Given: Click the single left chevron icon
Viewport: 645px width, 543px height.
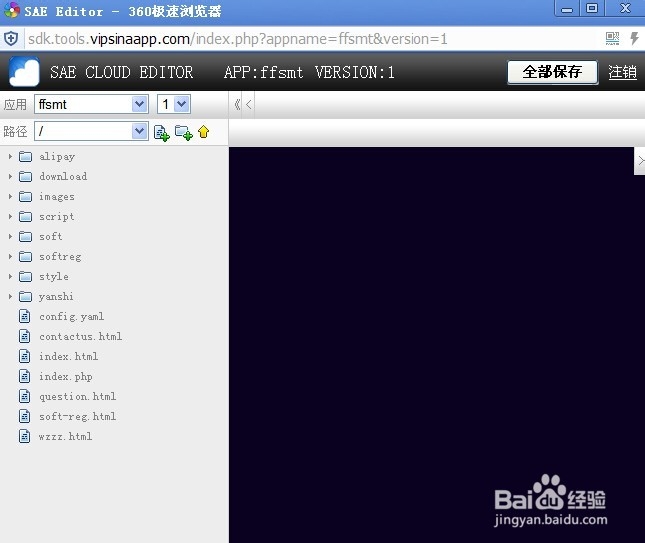Looking at the screenshot, I should (x=248, y=104).
